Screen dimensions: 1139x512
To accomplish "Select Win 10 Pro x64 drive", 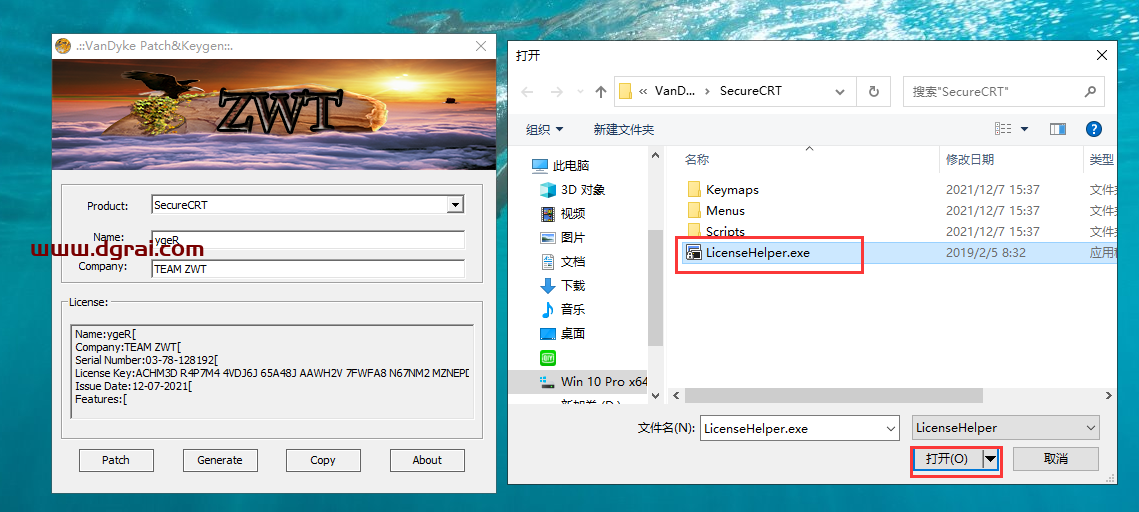I will (x=593, y=381).
